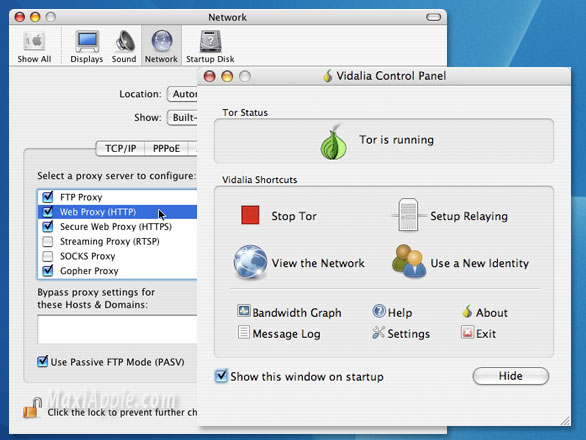Click the Exit red X icon
This screenshot has width=586, height=440.
[467, 332]
